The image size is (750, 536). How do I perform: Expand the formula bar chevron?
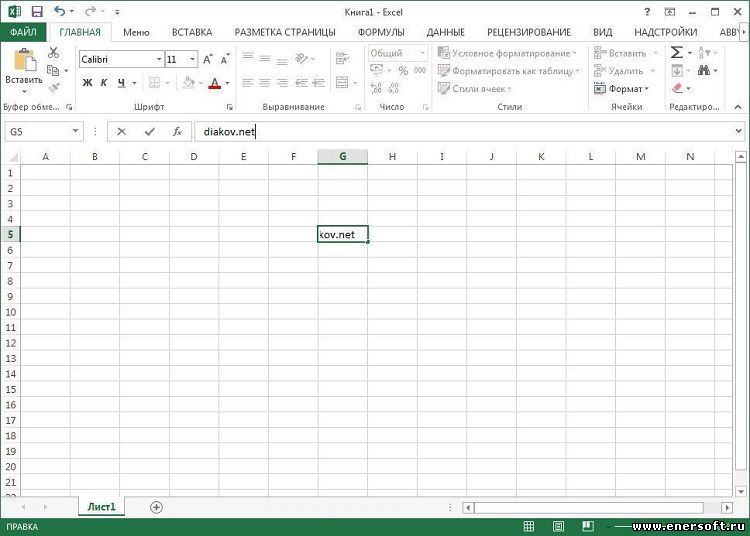tap(739, 131)
